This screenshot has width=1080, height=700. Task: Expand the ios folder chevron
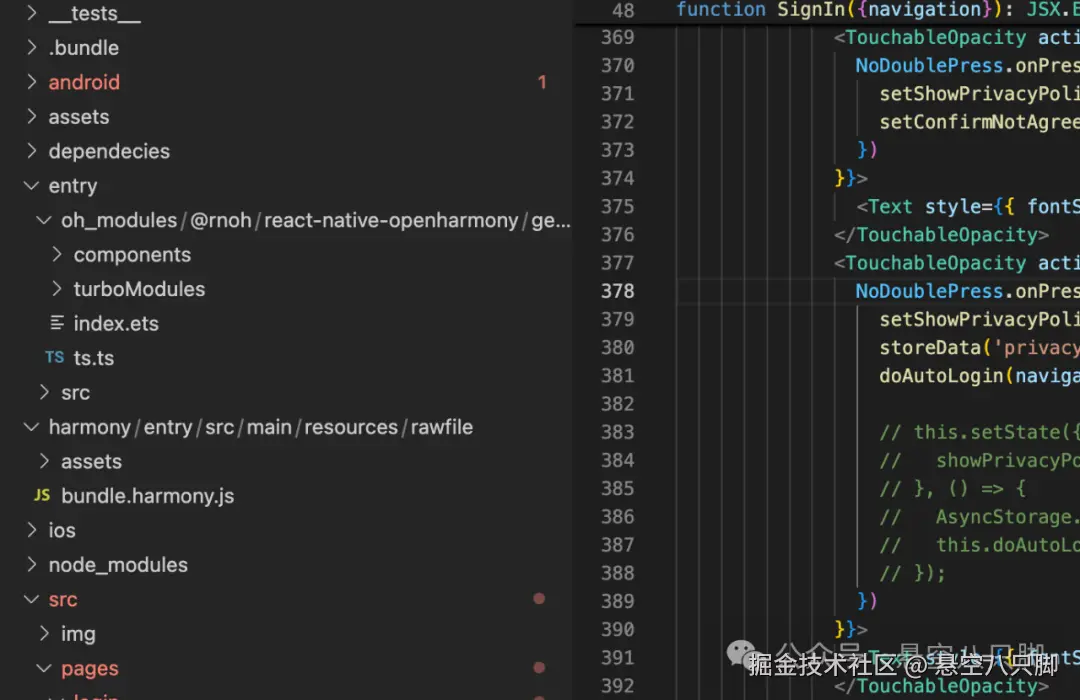(31, 530)
